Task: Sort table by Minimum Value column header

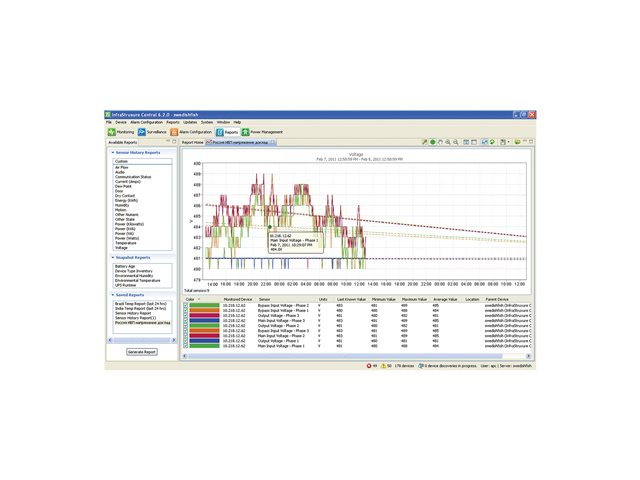Action: 383,298
